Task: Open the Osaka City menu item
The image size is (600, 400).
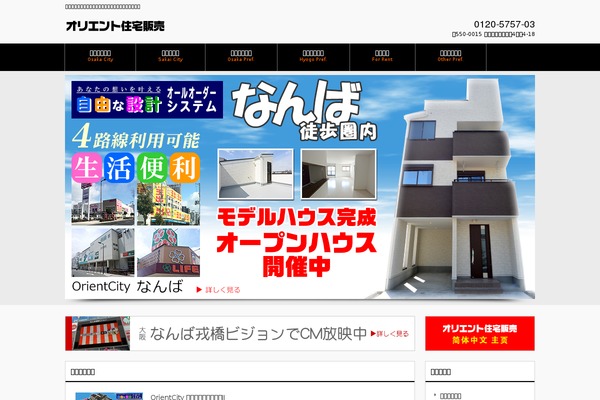Action: click(x=100, y=57)
